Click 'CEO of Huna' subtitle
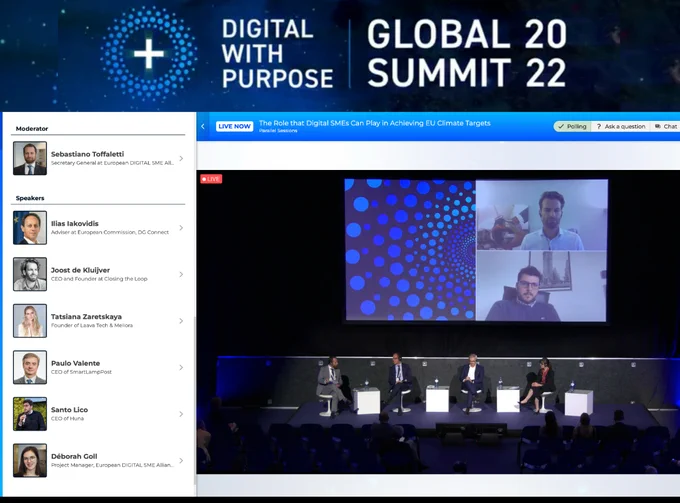The height and width of the screenshot is (503, 680). (x=67, y=418)
